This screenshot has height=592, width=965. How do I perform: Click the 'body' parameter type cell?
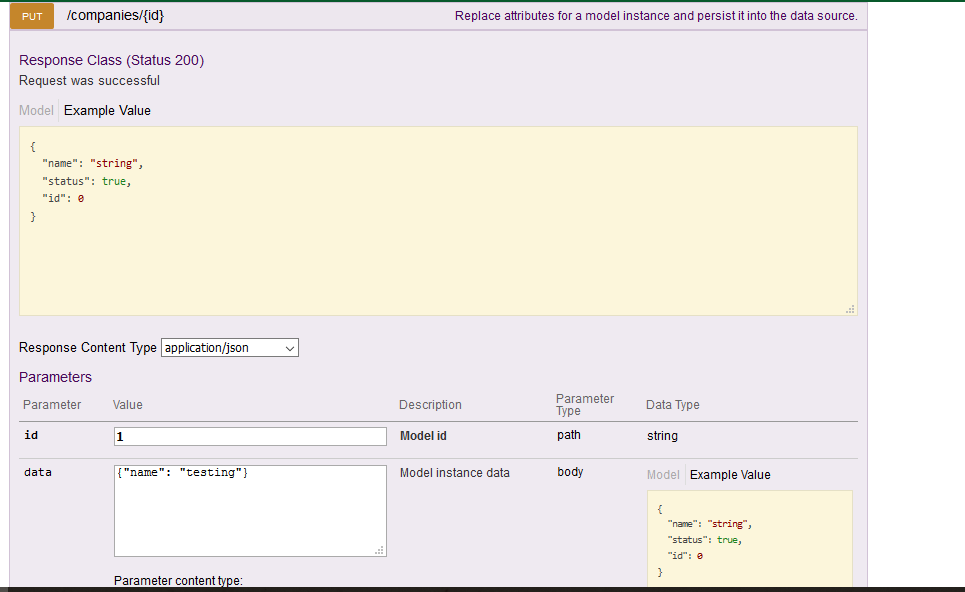pyautogui.click(x=570, y=472)
